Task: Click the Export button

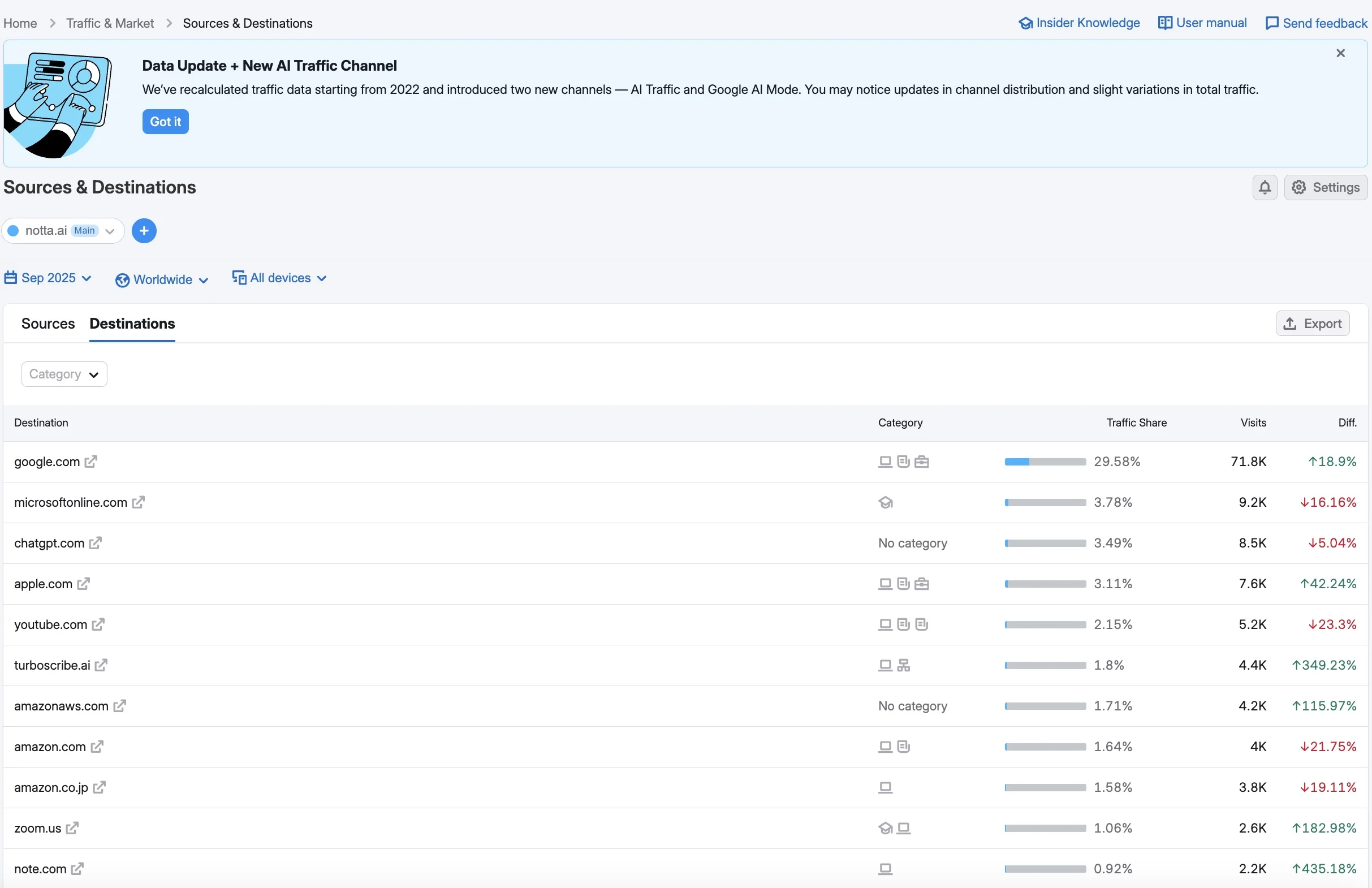Action: (1312, 324)
